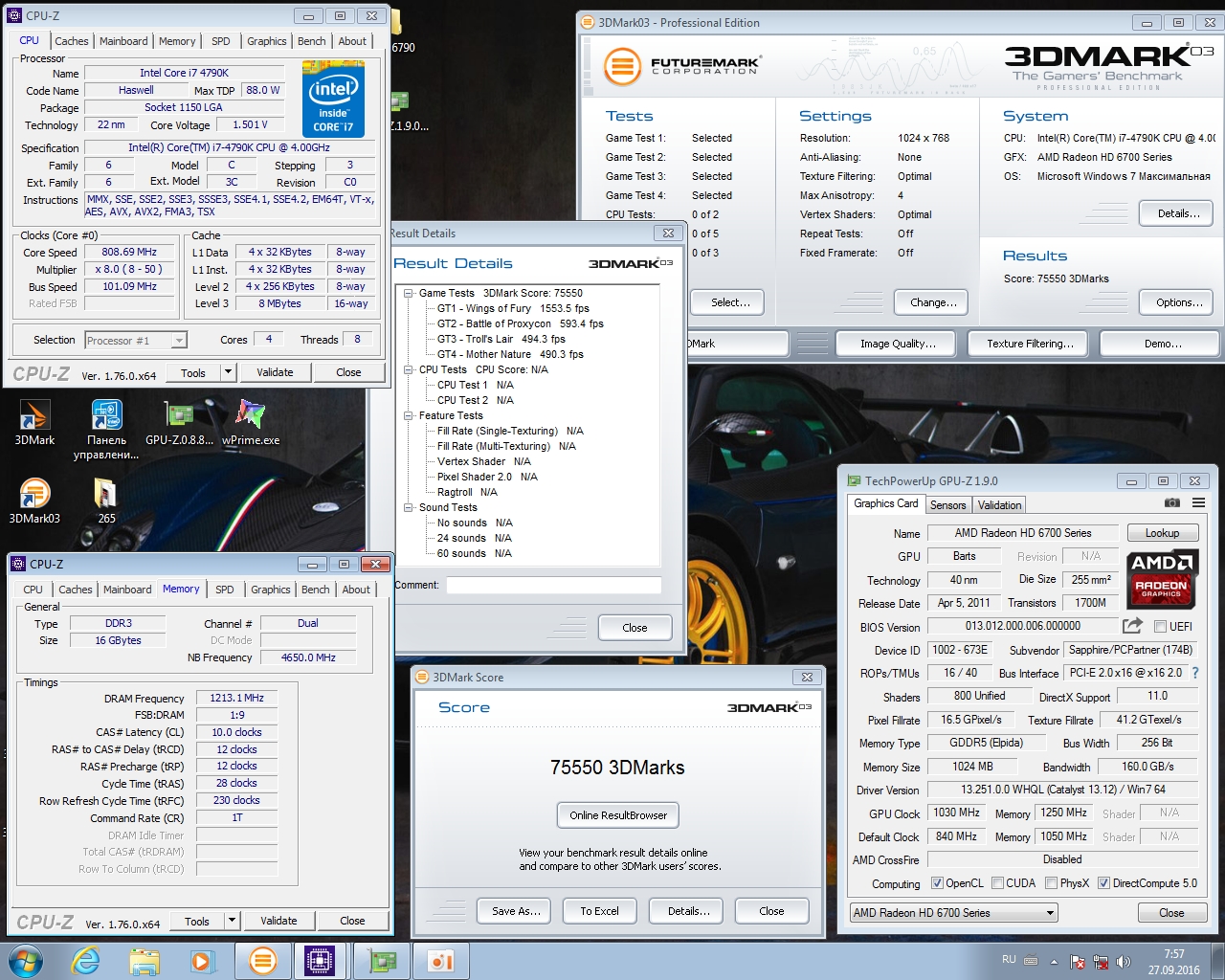Open the Processor #1 selection dropdown
The height and width of the screenshot is (980, 1225).
click(x=135, y=340)
